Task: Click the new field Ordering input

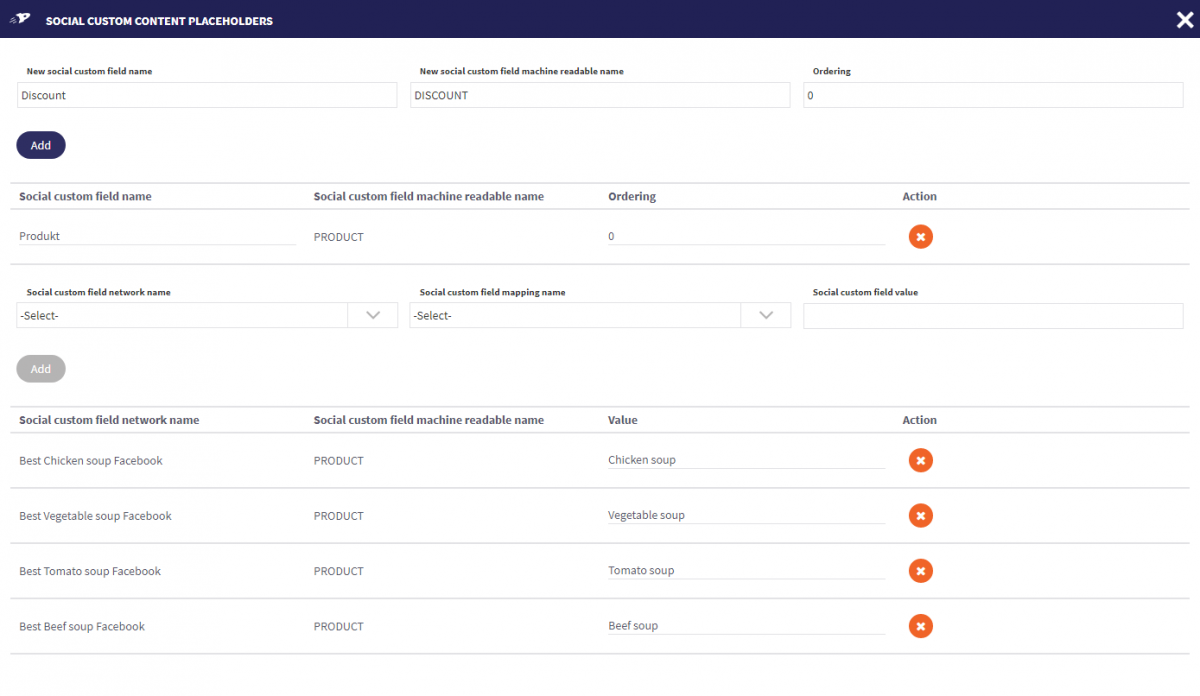Action: point(993,95)
